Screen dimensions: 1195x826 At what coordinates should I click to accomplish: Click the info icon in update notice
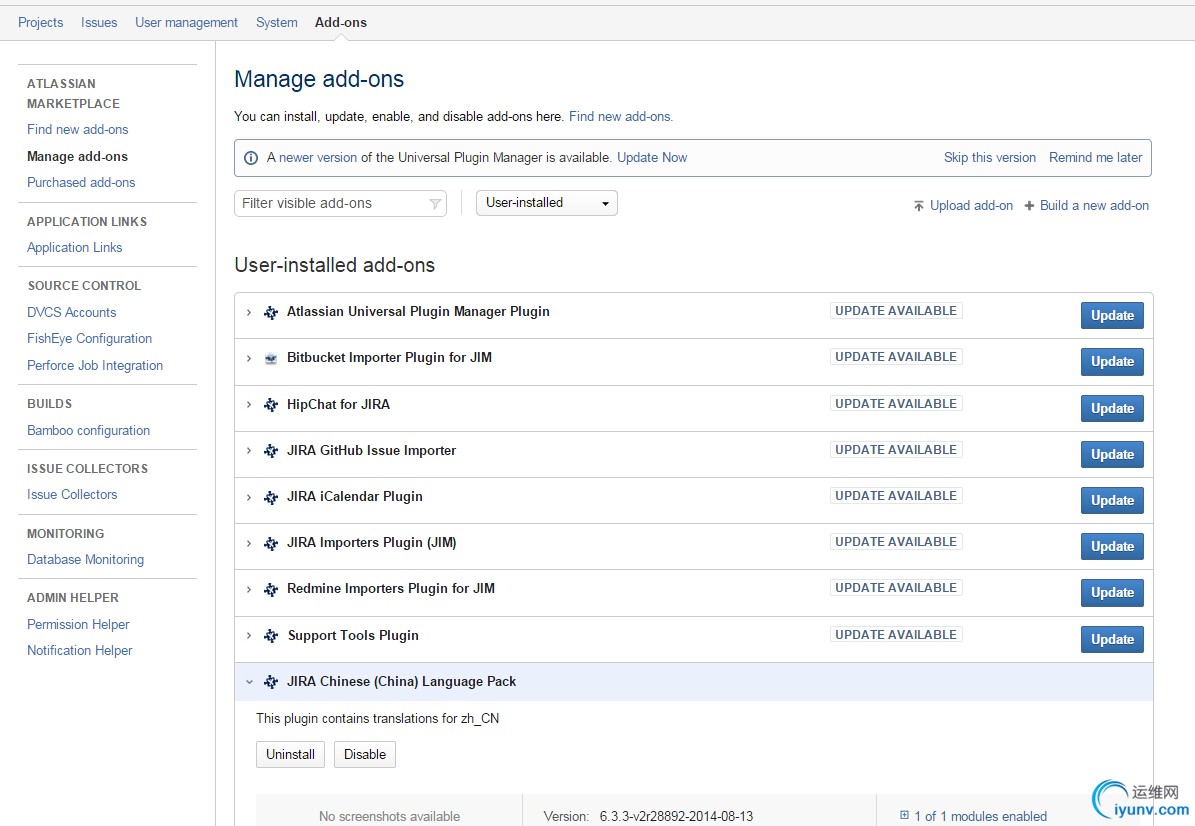tap(251, 158)
